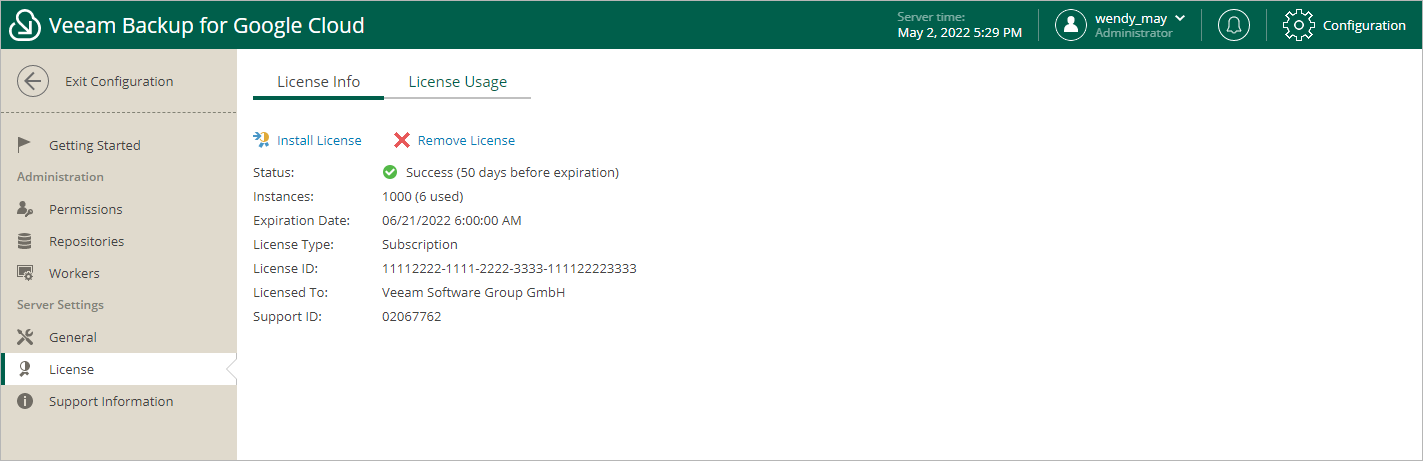Click the Permissions user-key icon

point(26,209)
